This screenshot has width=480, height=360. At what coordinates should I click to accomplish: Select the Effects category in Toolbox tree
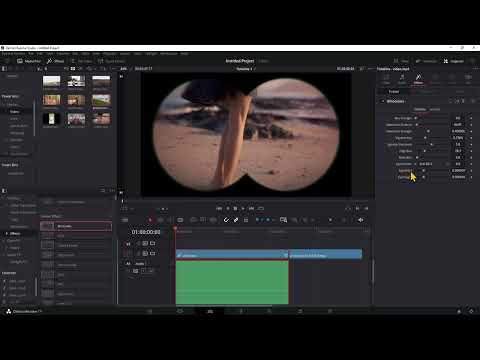15,233
